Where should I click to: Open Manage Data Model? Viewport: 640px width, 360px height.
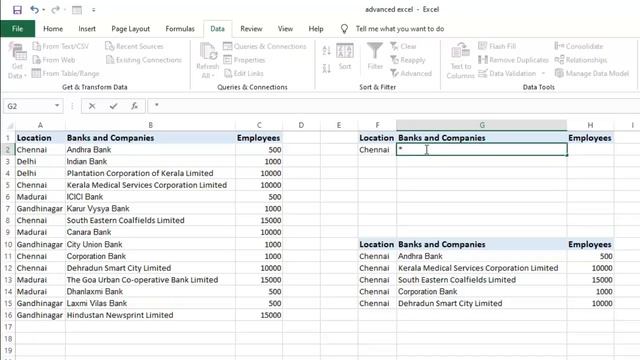click(x=592, y=73)
